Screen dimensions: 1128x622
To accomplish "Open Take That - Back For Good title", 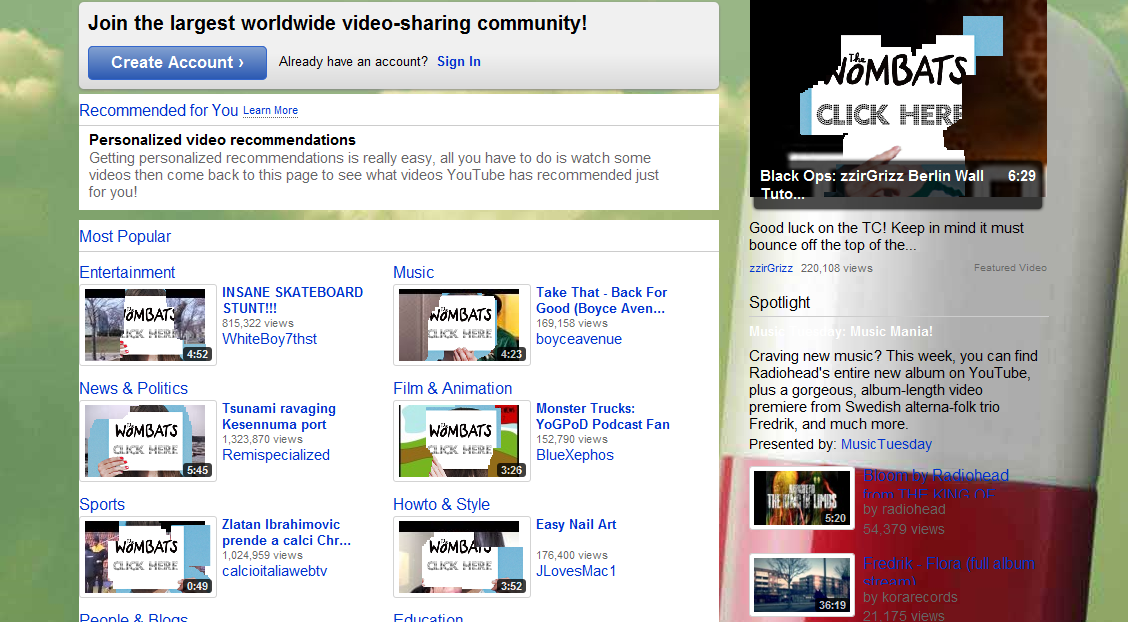I will point(601,300).
